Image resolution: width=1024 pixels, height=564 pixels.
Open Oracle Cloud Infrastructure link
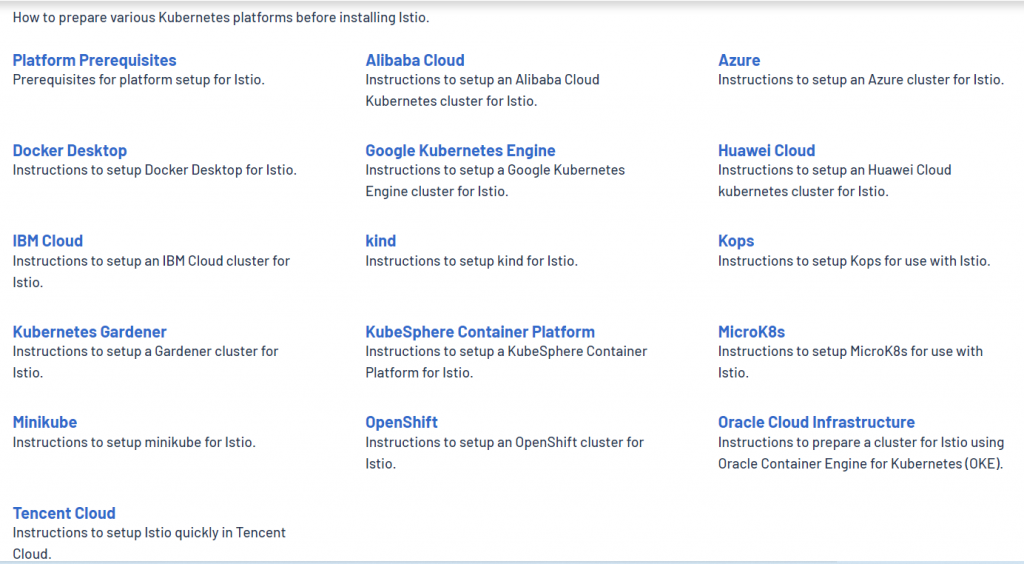[816, 422]
